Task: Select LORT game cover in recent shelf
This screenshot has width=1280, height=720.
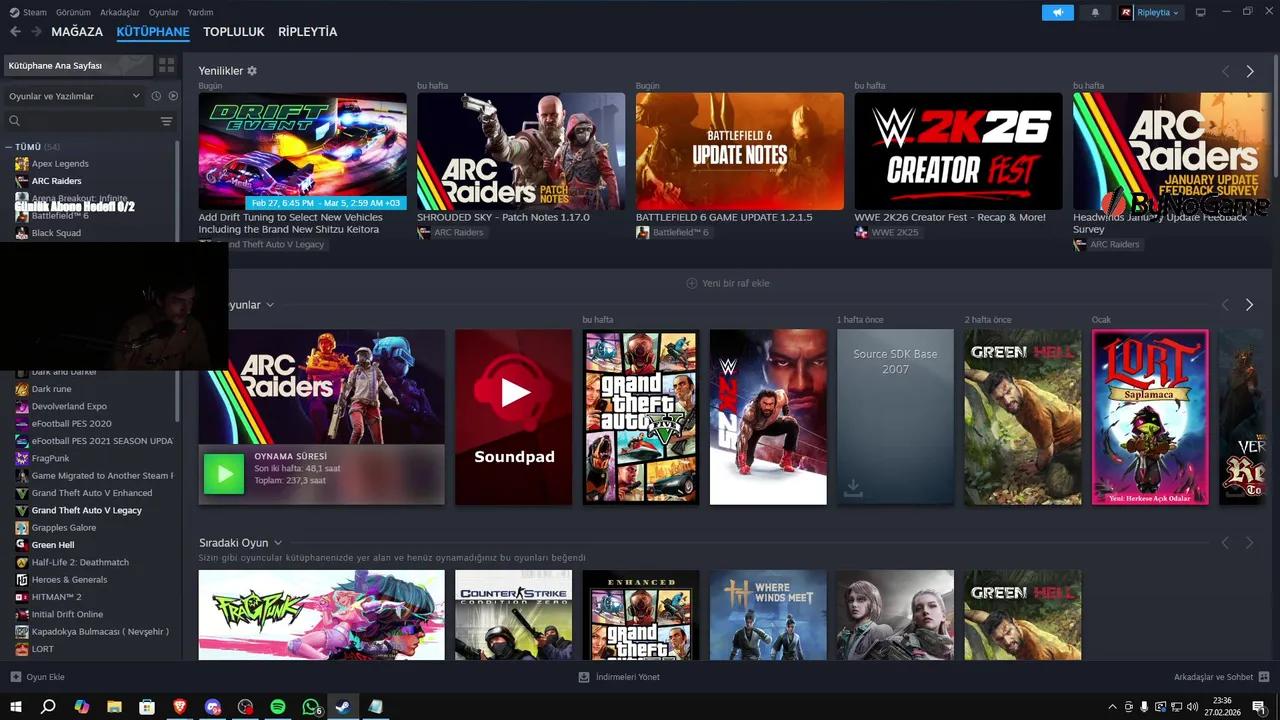Action: coord(1150,417)
